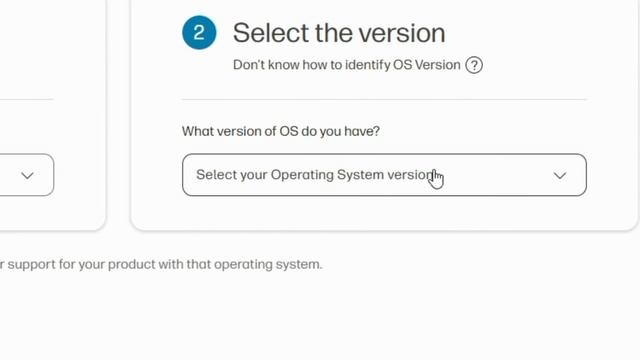This screenshot has height=360, width=640.
Task: Click the blue step 2 circle badge
Action: 199,33
